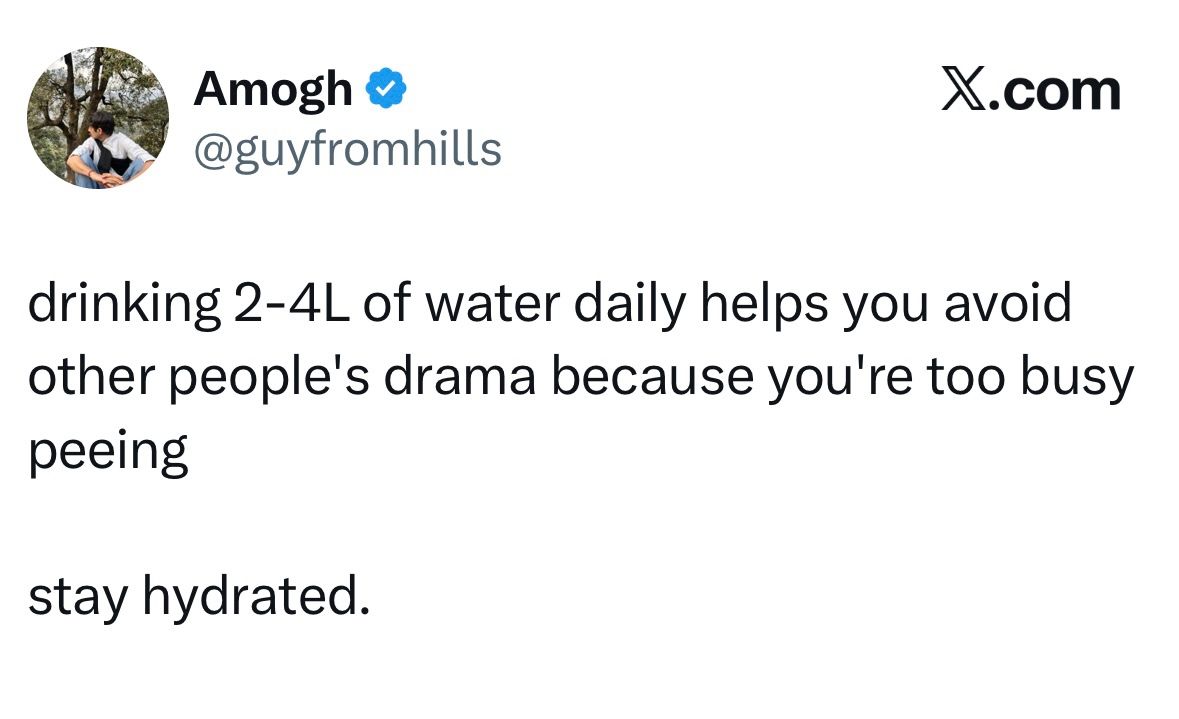Click the X logo glyph in X.com

[965, 89]
